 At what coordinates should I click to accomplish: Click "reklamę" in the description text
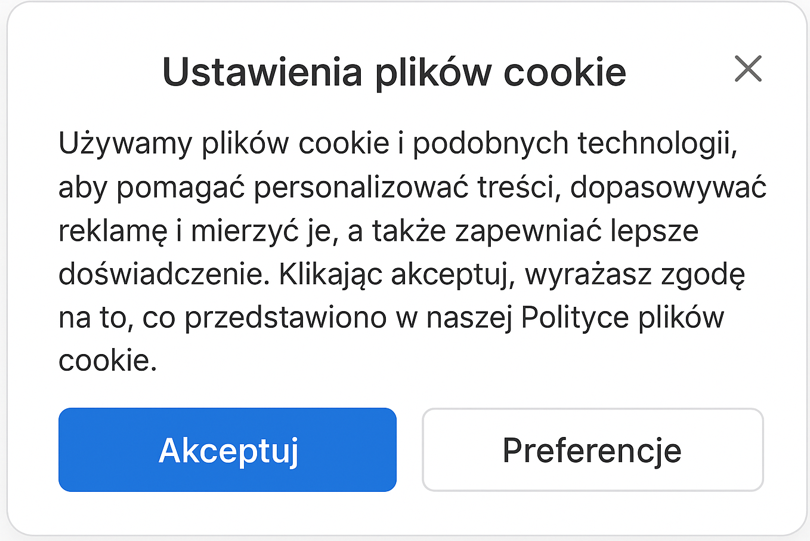[113, 231]
